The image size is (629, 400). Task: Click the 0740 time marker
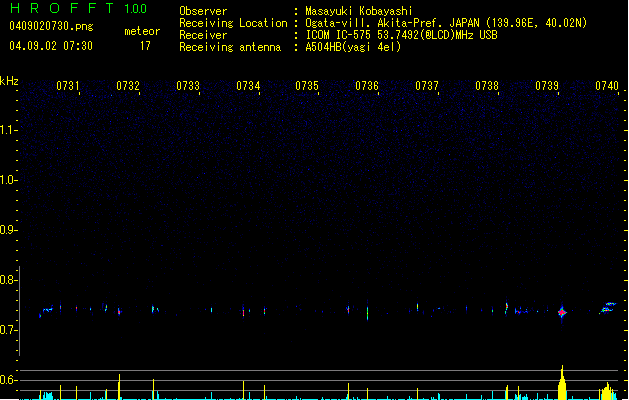pyautogui.click(x=607, y=86)
